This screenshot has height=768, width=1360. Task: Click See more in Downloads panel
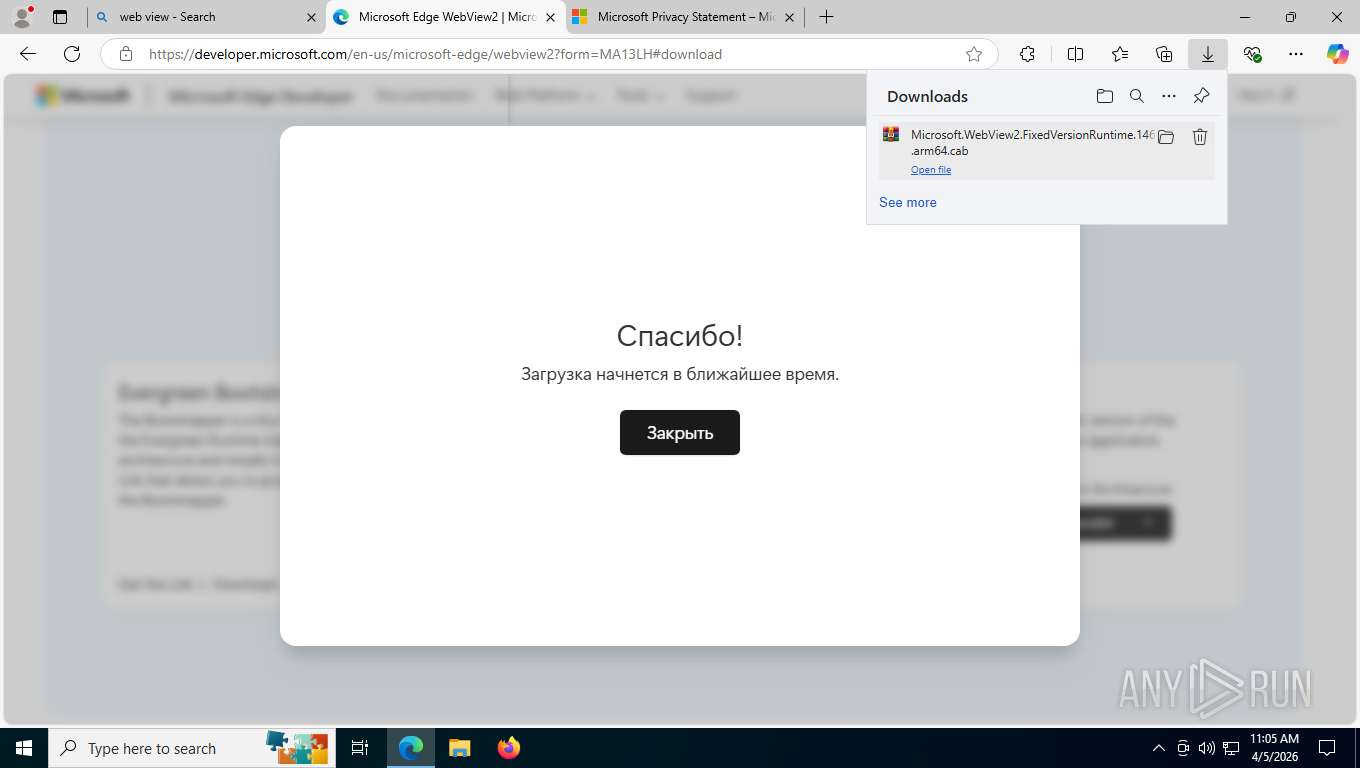tap(908, 202)
